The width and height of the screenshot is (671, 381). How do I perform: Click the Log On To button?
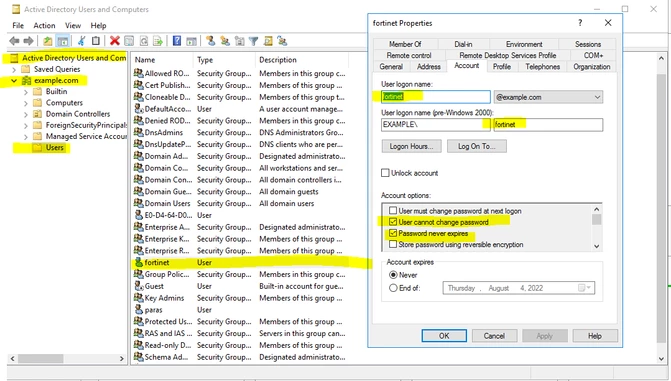(x=477, y=146)
